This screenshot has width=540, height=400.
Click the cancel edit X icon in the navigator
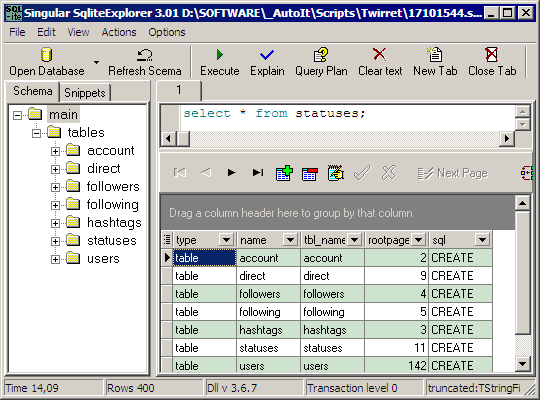pos(389,173)
